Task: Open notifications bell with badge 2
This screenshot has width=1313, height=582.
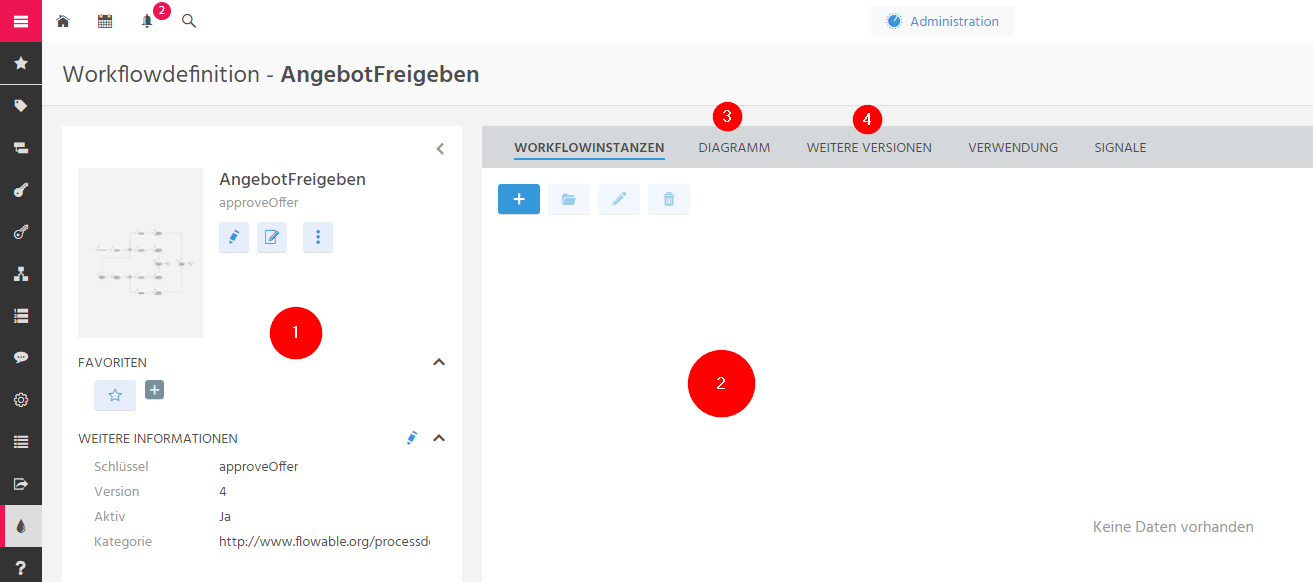Action: coord(147,21)
